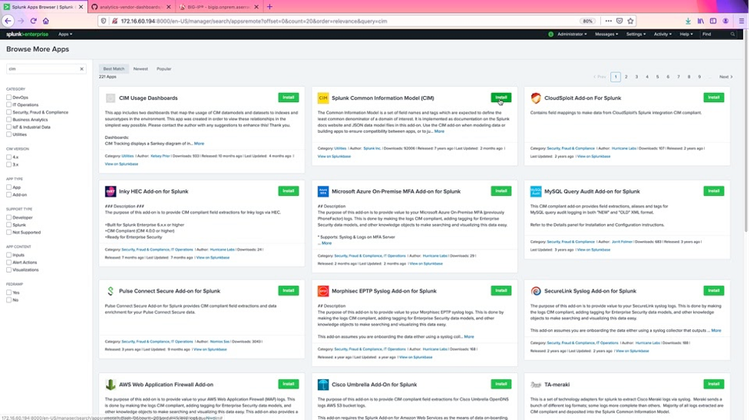Image resolution: width=750 pixels, height=420 pixels.
Task: Switch to the analytics-vendor-dashboards browser tab
Action: click(132, 7)
